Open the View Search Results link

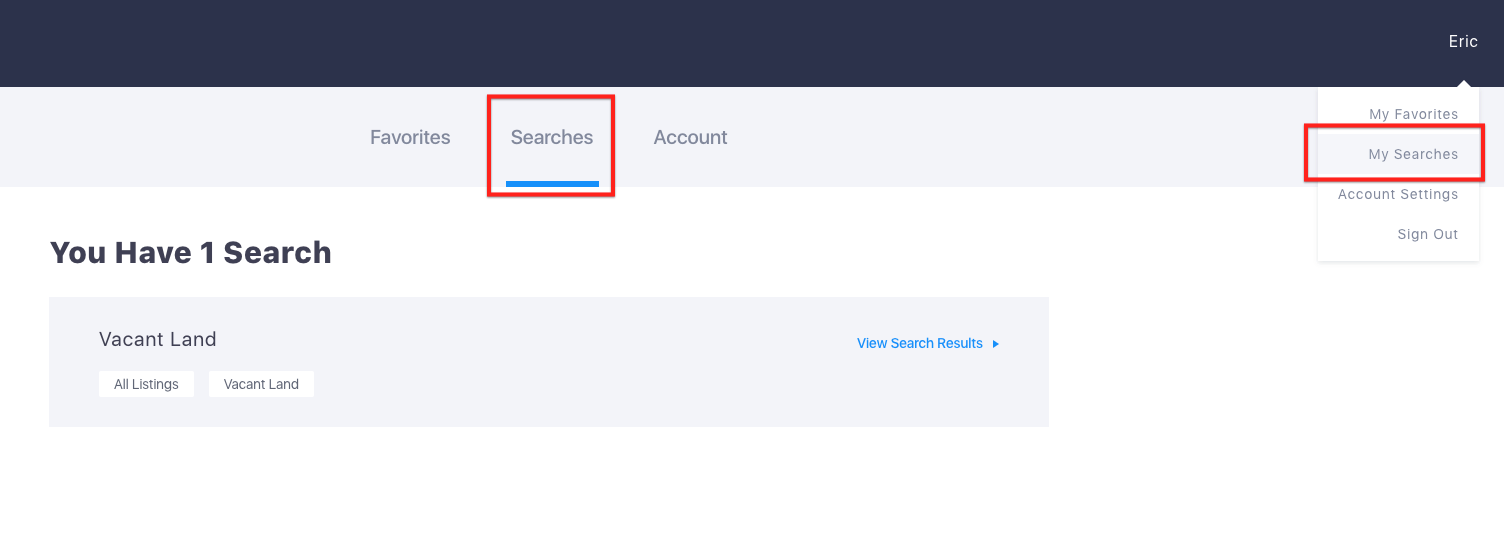[920, 343]
